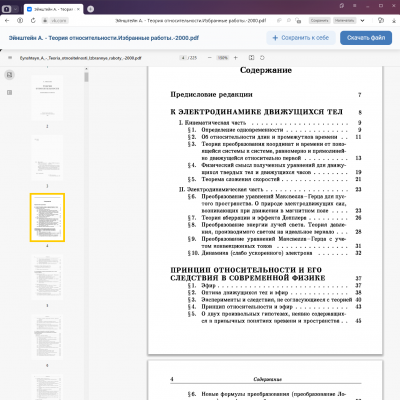Click §5. Теорема сложения скоростей entry
Image resolution: width=400 pixels, height=400 pixels.
pyautogui.click(x=234, y=179)
